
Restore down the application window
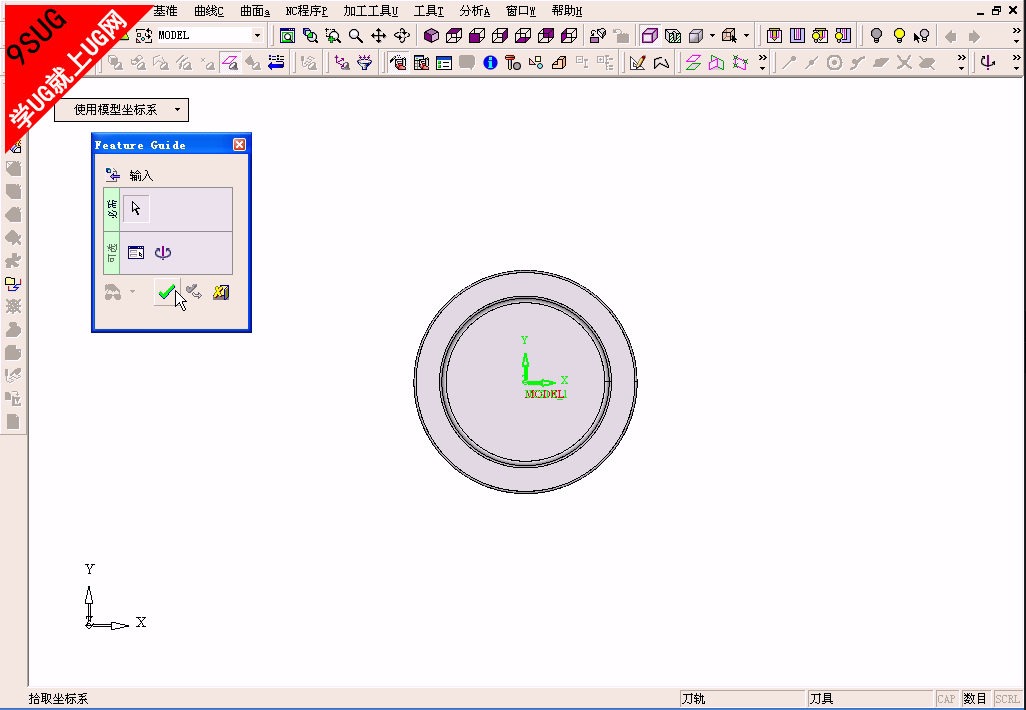(997, 10)
